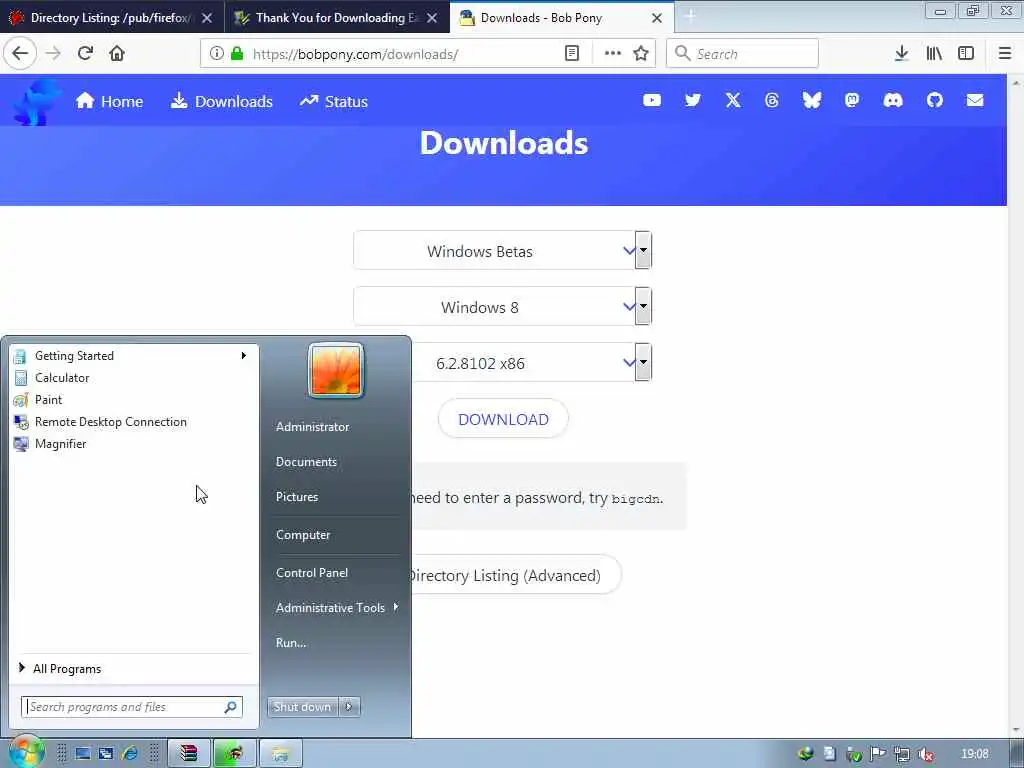1024x768 pixels.
Task: Open a new tab with the plus button
Action: pyautogui.click(x=690, y=18)
